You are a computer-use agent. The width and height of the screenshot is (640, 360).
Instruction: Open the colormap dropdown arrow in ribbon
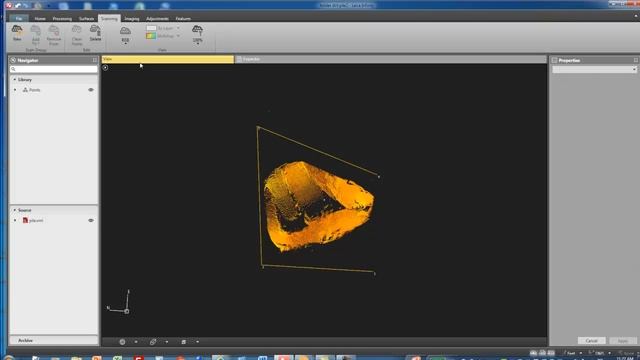178,36
